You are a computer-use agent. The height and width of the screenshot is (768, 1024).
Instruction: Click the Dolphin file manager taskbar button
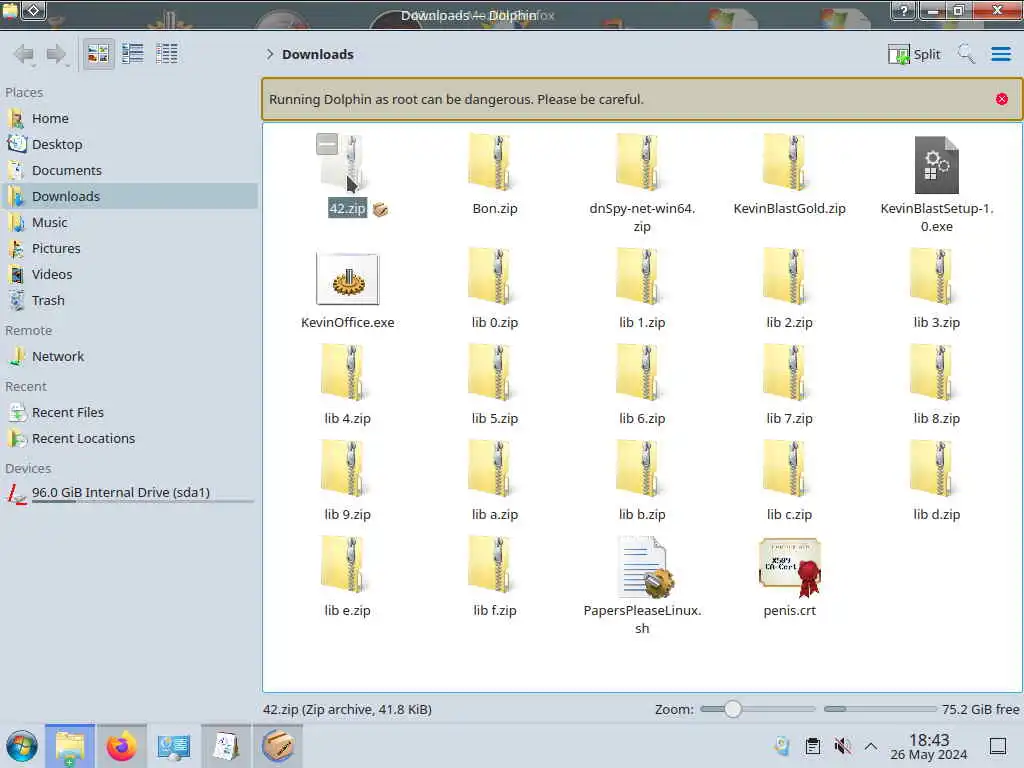tap(70, 746)
